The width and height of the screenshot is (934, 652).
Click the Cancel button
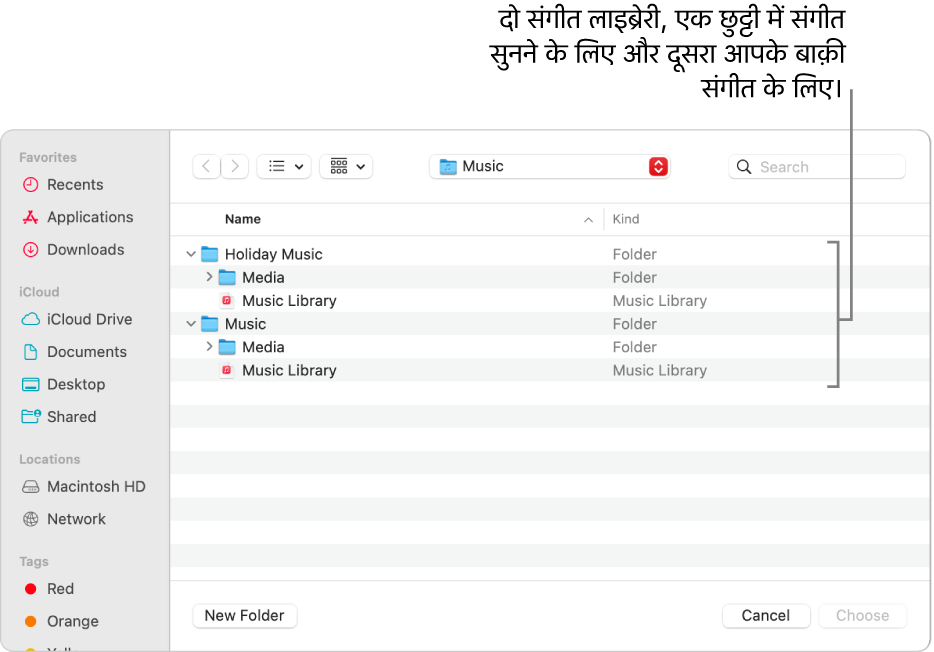[765, 616]
